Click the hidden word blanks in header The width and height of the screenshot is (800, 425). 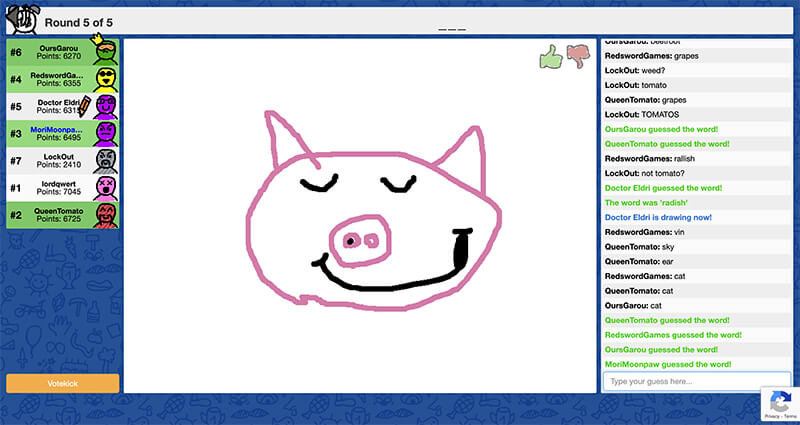pos(452,29)
